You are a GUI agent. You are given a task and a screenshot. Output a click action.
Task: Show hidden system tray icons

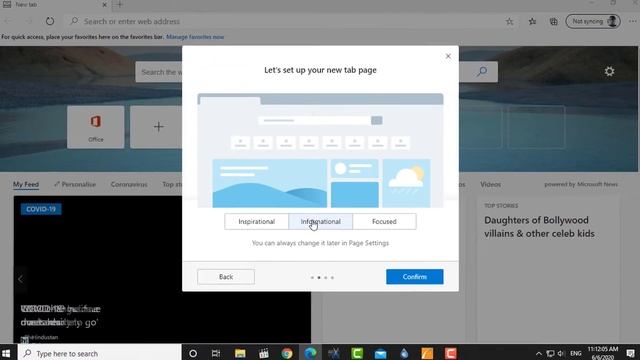[539, 353]
